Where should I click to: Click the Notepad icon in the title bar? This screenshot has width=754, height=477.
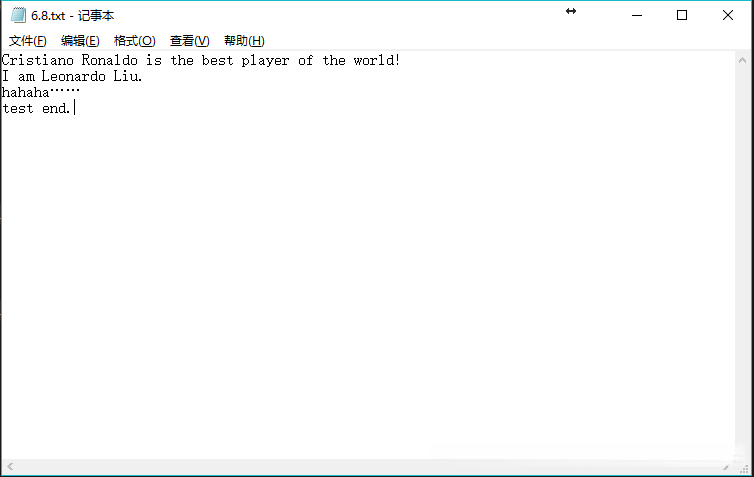[18, 15]
